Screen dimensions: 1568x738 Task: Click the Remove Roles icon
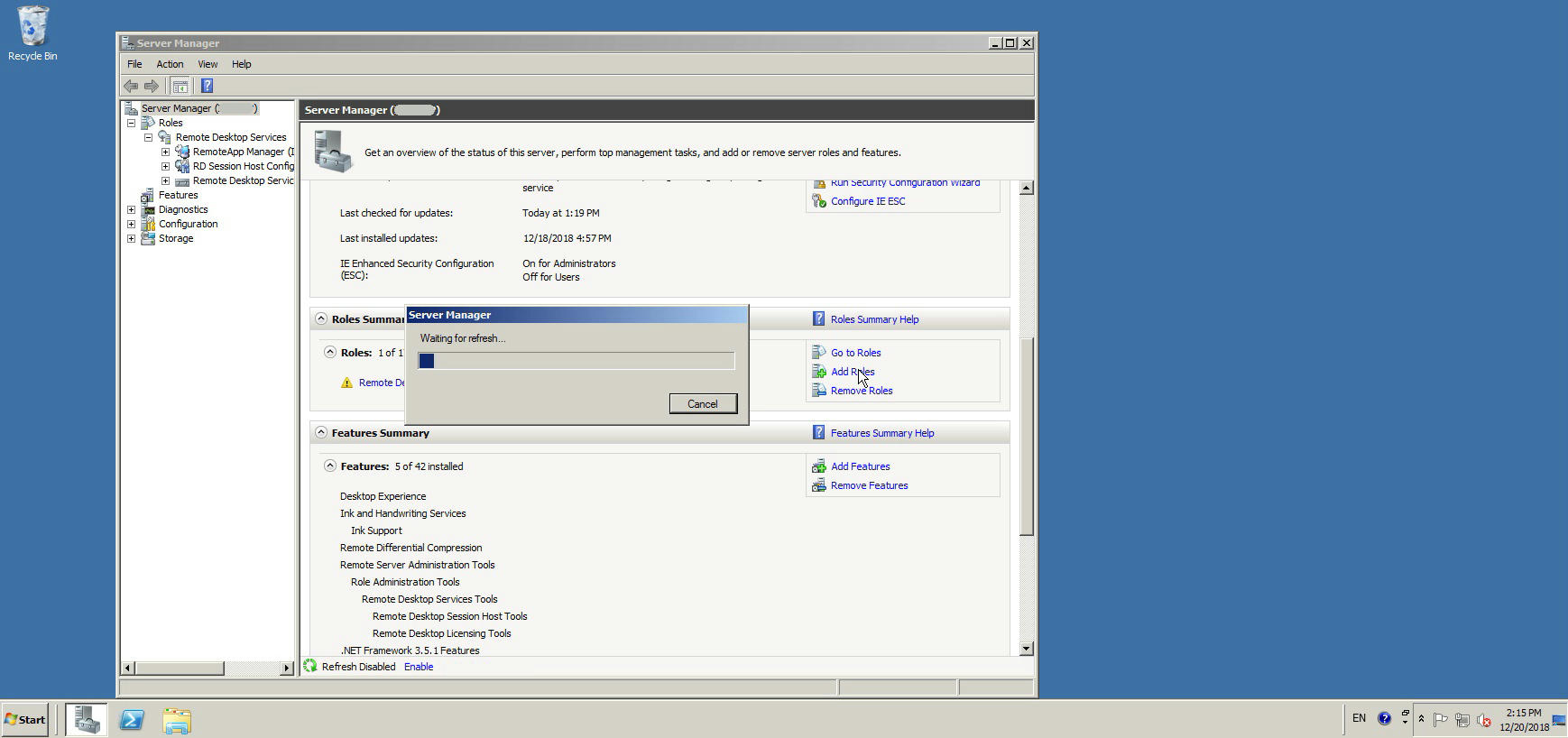(818, 390)
